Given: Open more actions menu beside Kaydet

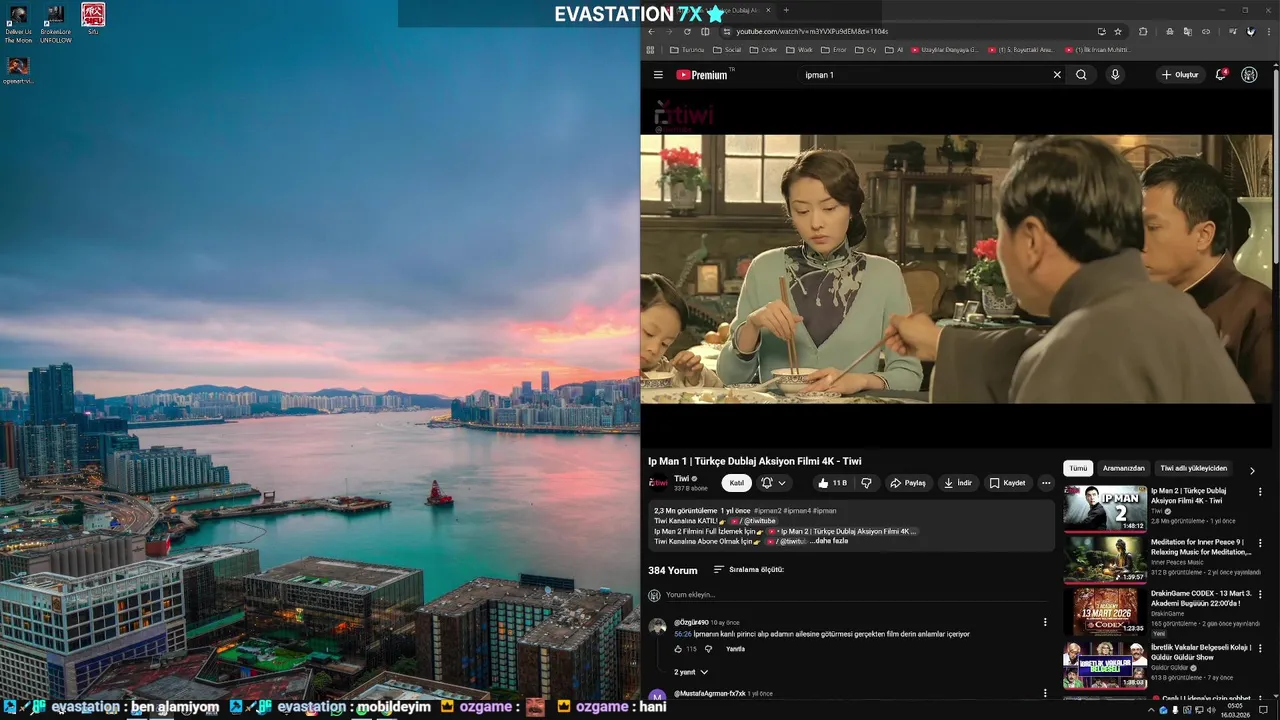Looking at the screenshot, I should coord(1046,483).
